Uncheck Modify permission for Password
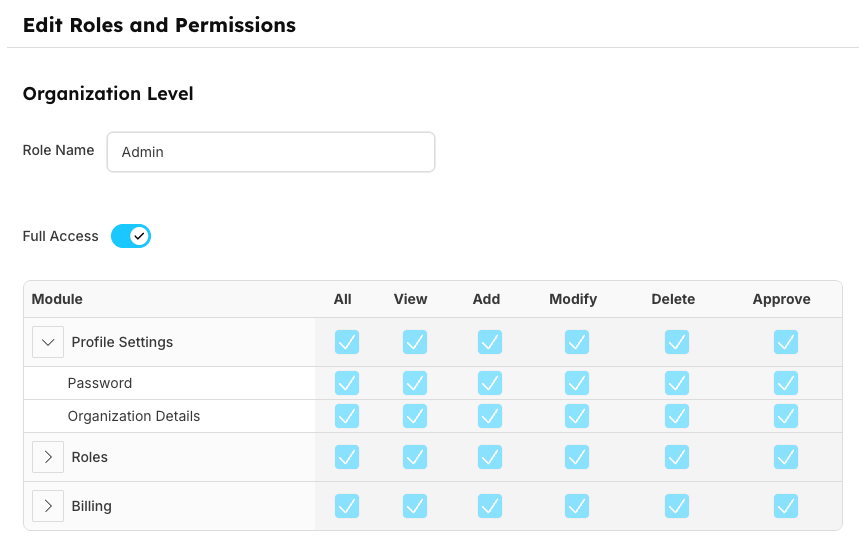867x549 pixels. [x=577, y=383]
